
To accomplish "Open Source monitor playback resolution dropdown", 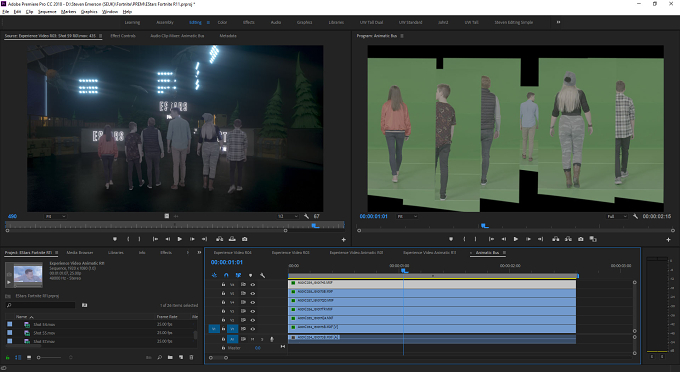I will (288, 216).
